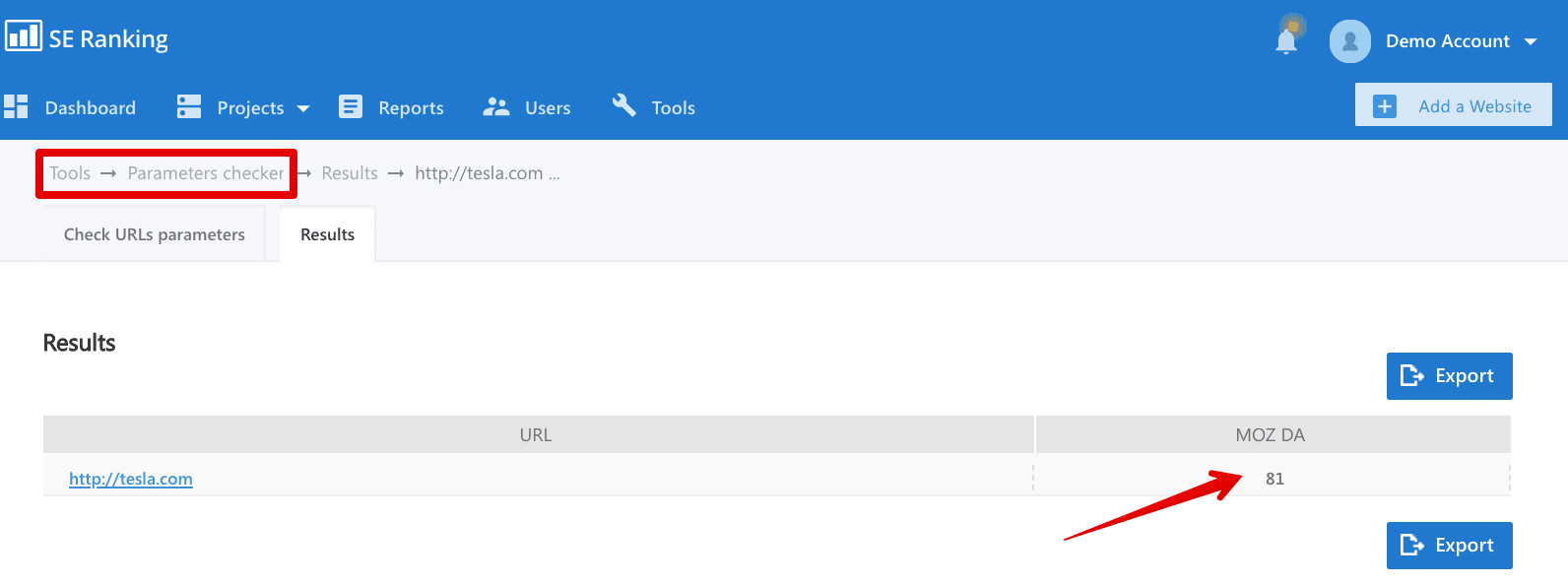Click the Users people icon

click(x=496, y=106)
